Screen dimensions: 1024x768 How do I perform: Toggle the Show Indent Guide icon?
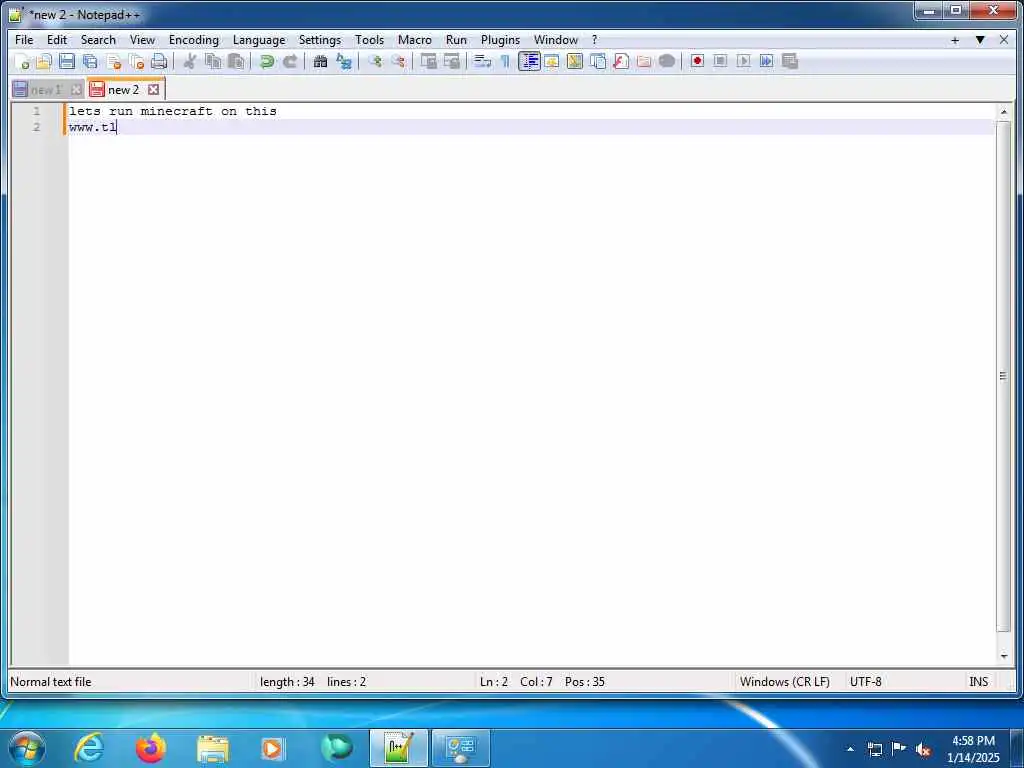pos(529,61)
